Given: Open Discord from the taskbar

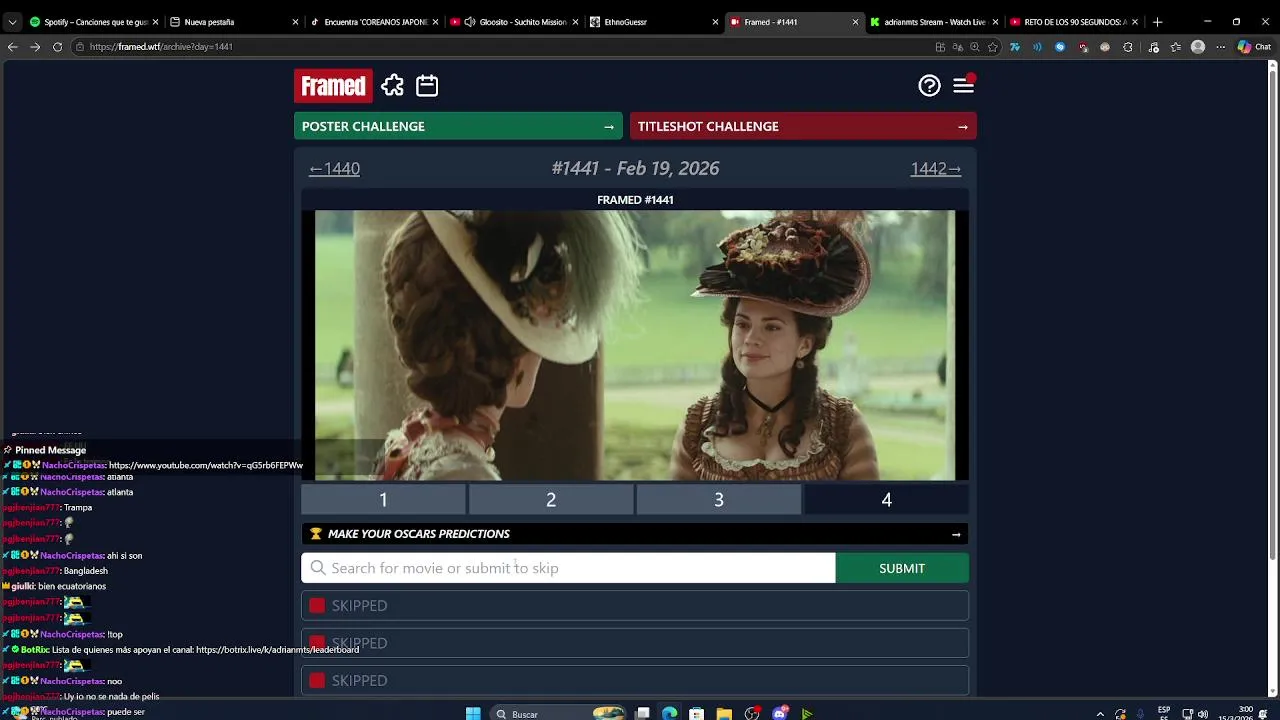Looking at the screenshot, I should coord(779,714).
